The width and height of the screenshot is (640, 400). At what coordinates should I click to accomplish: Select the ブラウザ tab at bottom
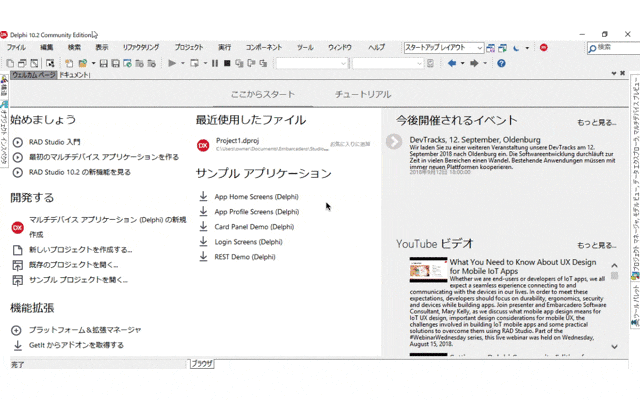click(x=202, y=364)
